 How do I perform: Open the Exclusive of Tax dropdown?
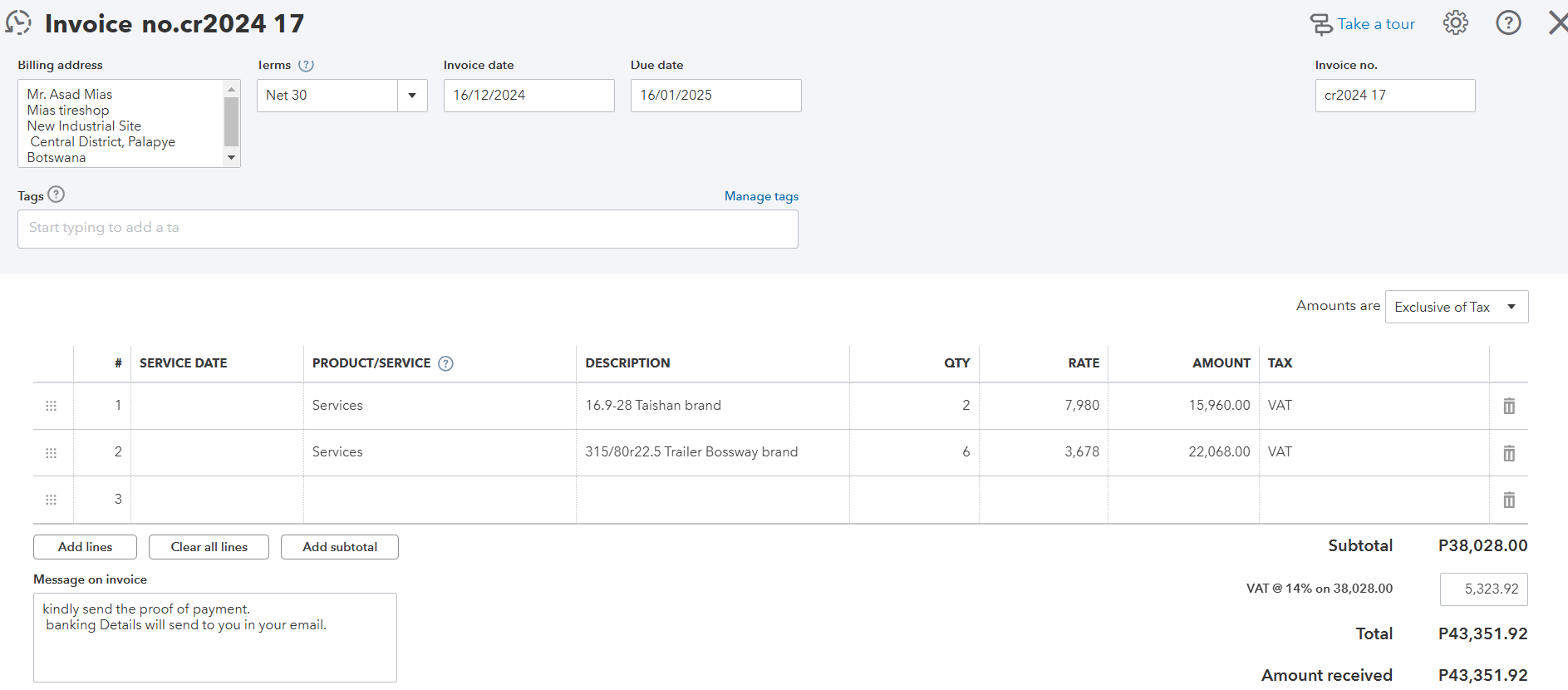[1457, 307]
